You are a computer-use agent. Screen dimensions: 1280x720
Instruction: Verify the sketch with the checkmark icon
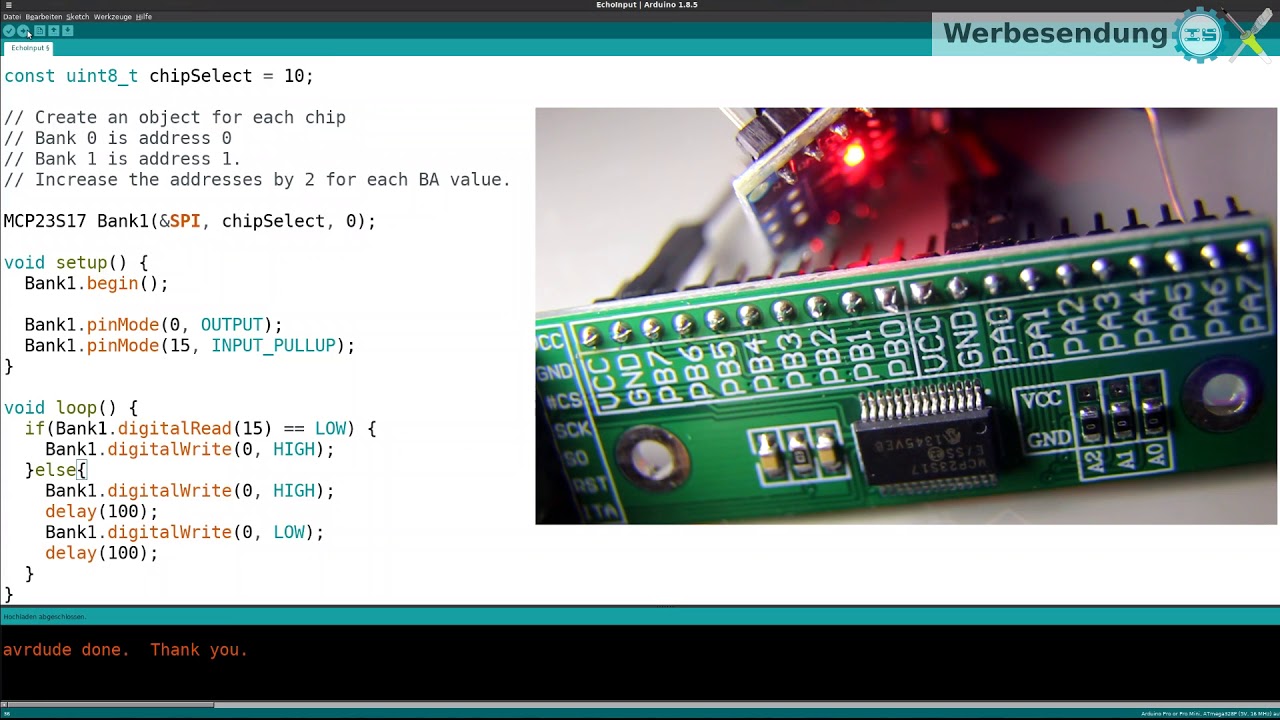point(9,31)
